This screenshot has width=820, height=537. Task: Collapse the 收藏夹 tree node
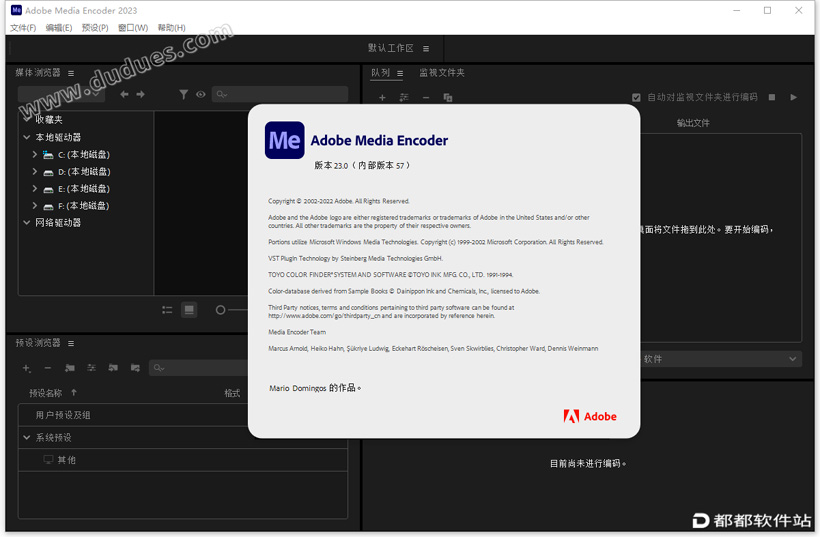[x=27, y=119]
